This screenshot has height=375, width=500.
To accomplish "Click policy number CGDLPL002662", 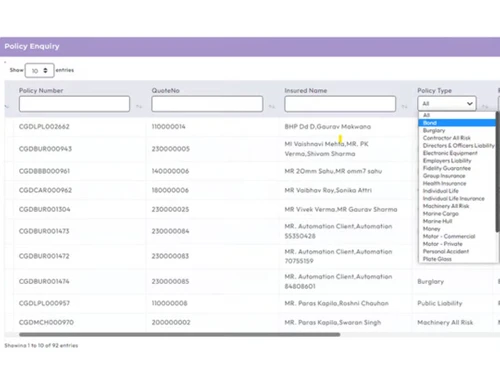I will click(44, 127).
